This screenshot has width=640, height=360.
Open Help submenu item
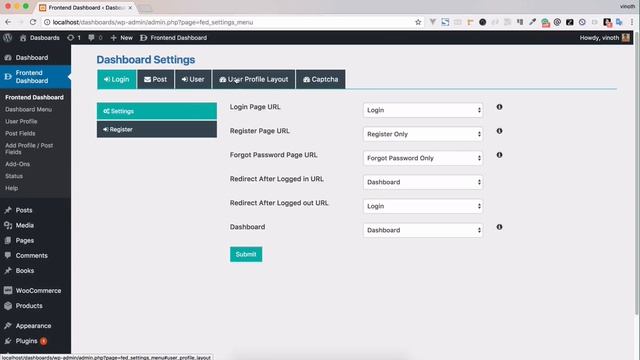coord(11,188)
